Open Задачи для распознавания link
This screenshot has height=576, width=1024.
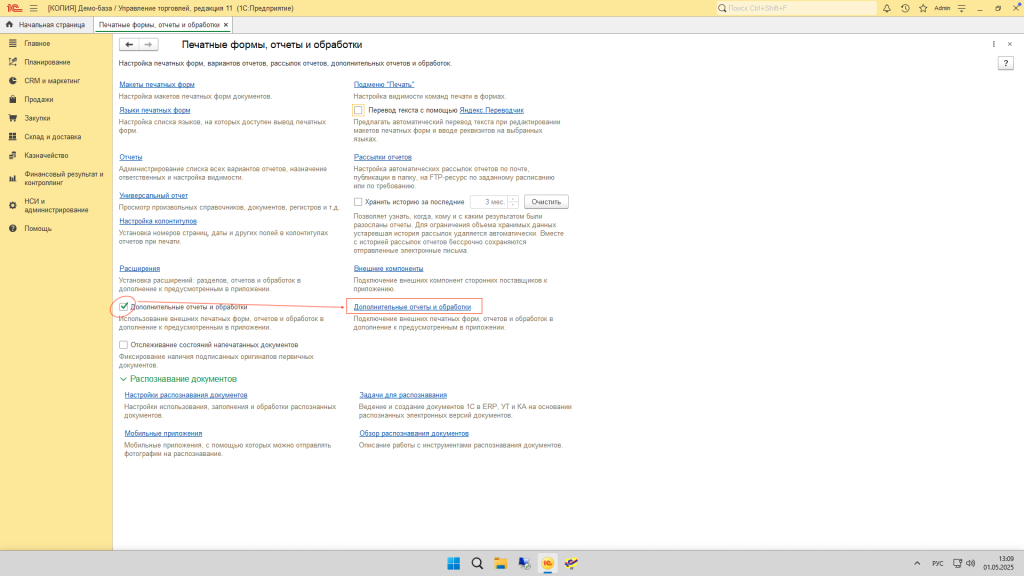403,395
